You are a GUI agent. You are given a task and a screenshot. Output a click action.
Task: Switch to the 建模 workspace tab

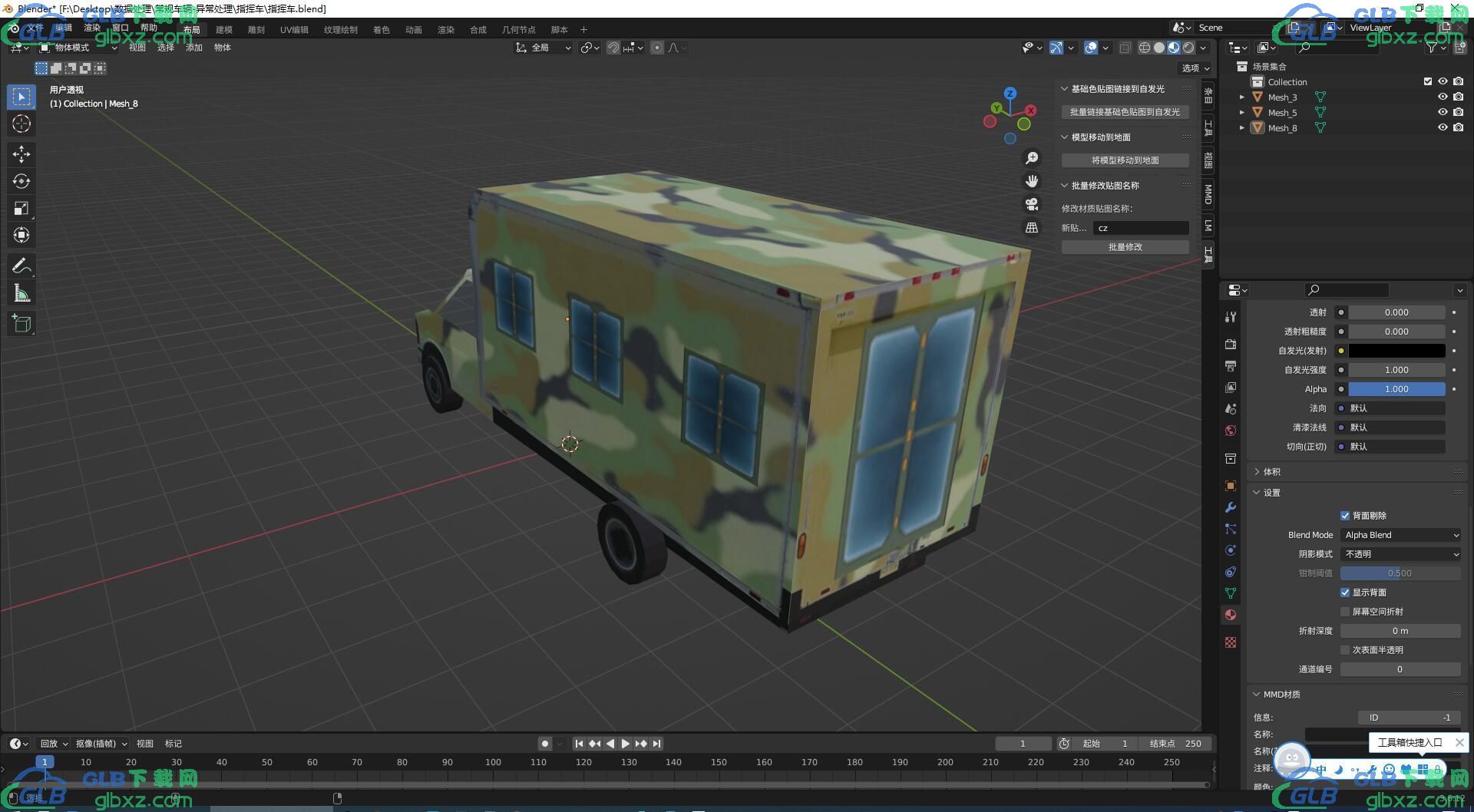pos(224,30)
